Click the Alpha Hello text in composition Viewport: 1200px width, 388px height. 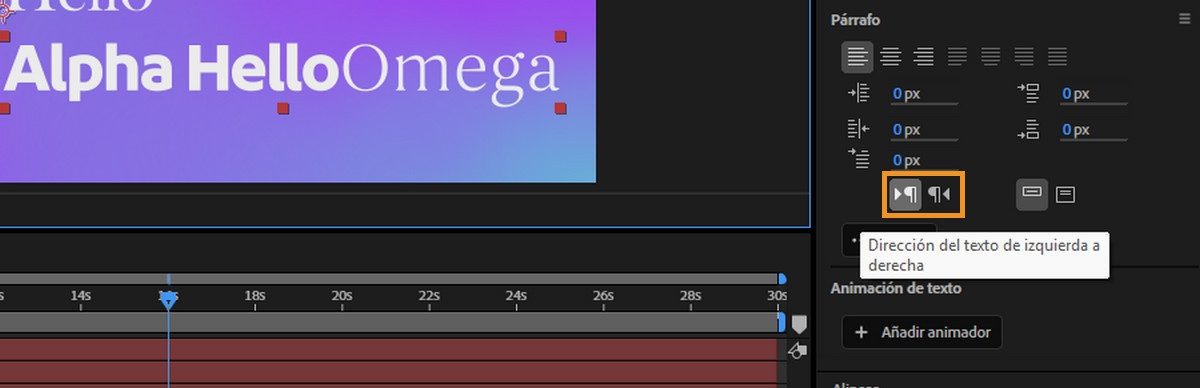[x=172, y=69]
